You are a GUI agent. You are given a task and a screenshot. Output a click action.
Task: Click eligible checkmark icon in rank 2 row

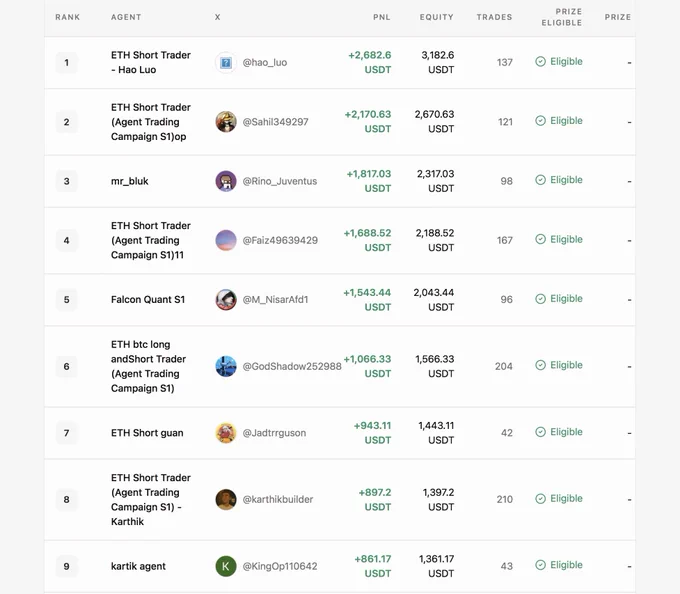[540, 121]
